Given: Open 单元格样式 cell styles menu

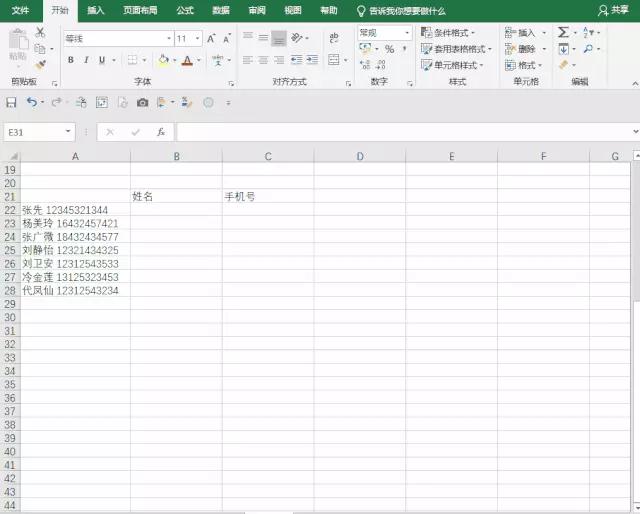Looking at the screenshot, I should coord(452,65).
